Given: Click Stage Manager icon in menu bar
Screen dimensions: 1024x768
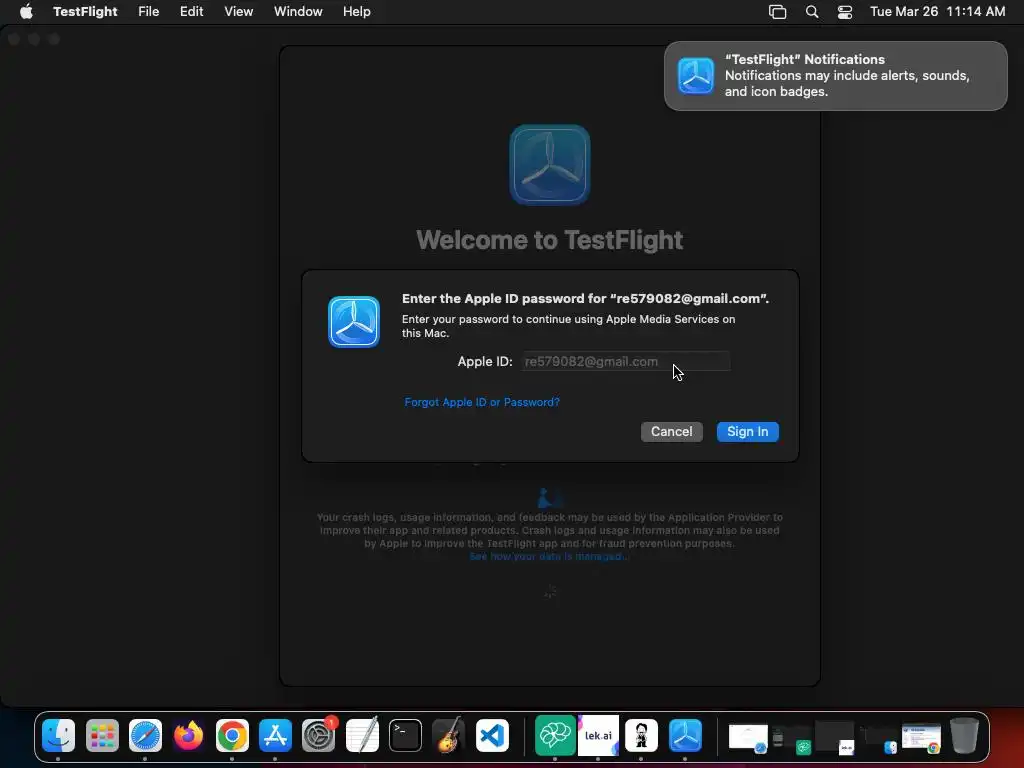Looking at the screenshot, I should (777, 12).
